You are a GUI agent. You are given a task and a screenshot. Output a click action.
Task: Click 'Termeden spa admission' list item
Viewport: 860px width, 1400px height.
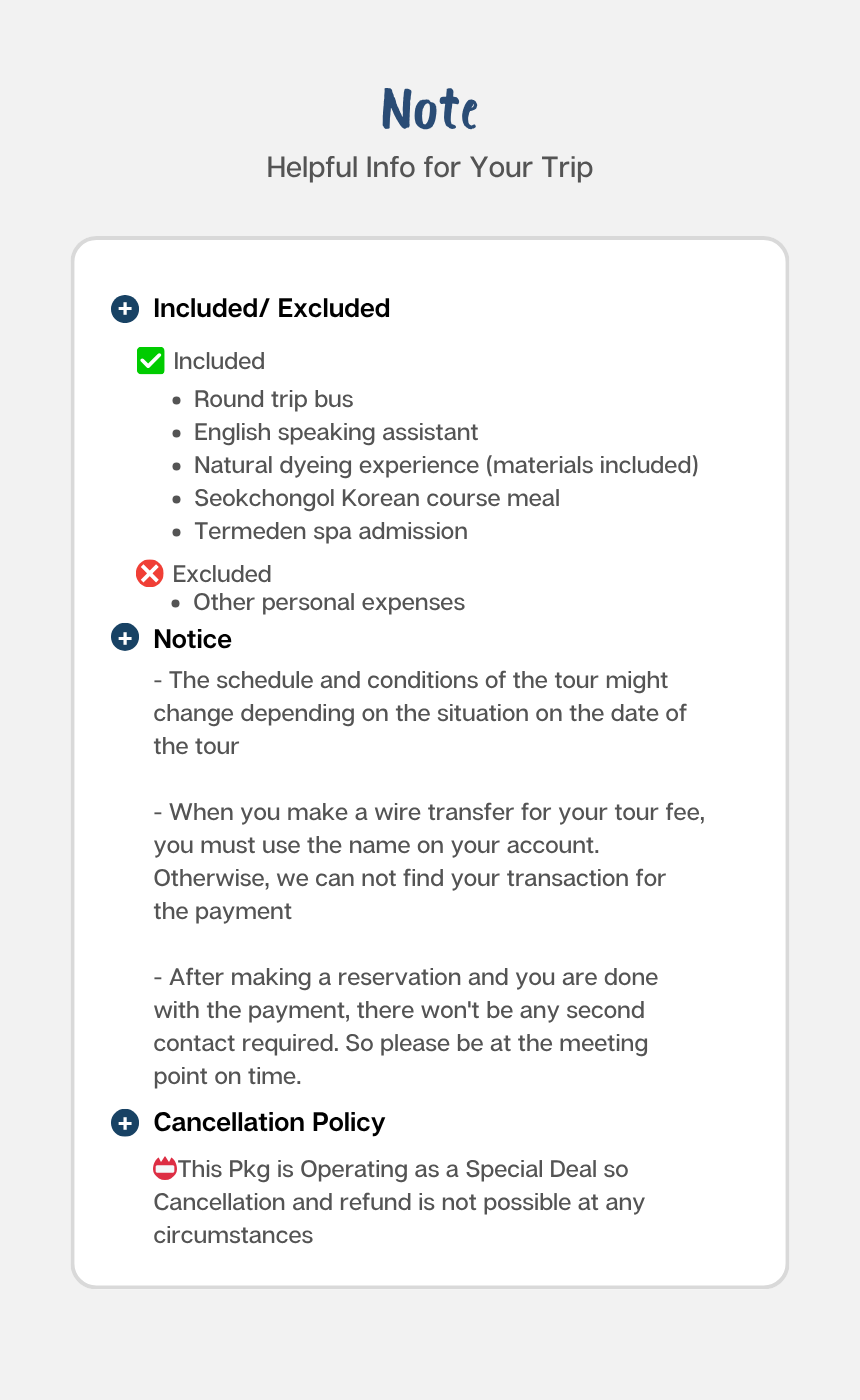click(x=331, y=531)
